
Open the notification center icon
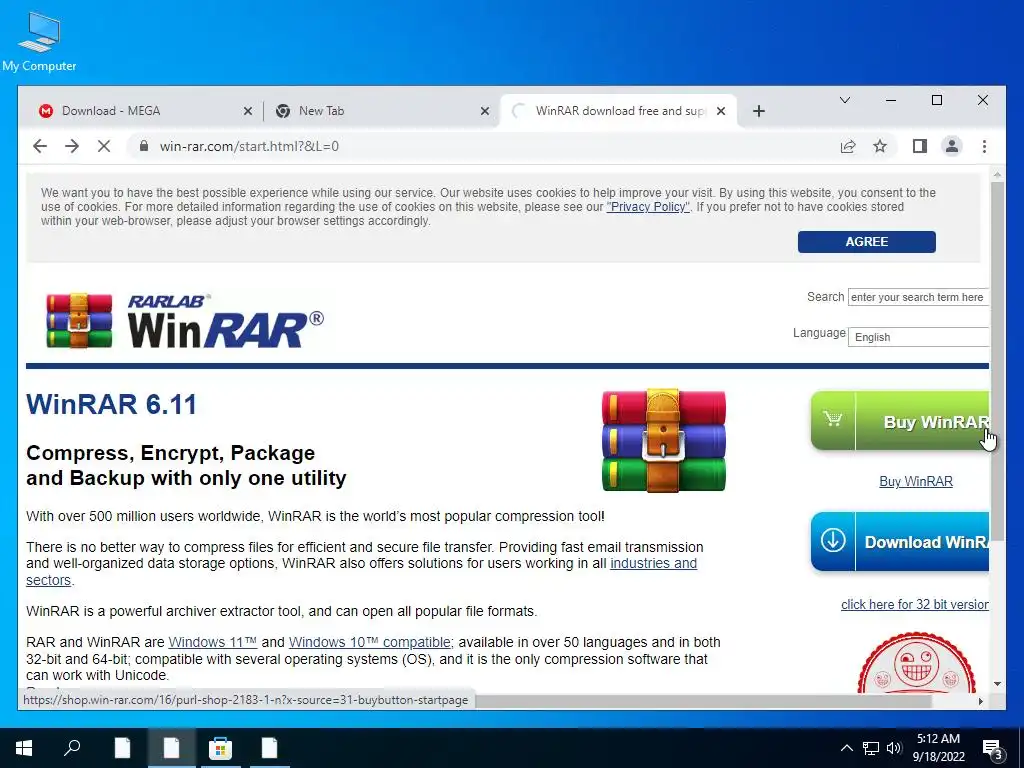993,748
